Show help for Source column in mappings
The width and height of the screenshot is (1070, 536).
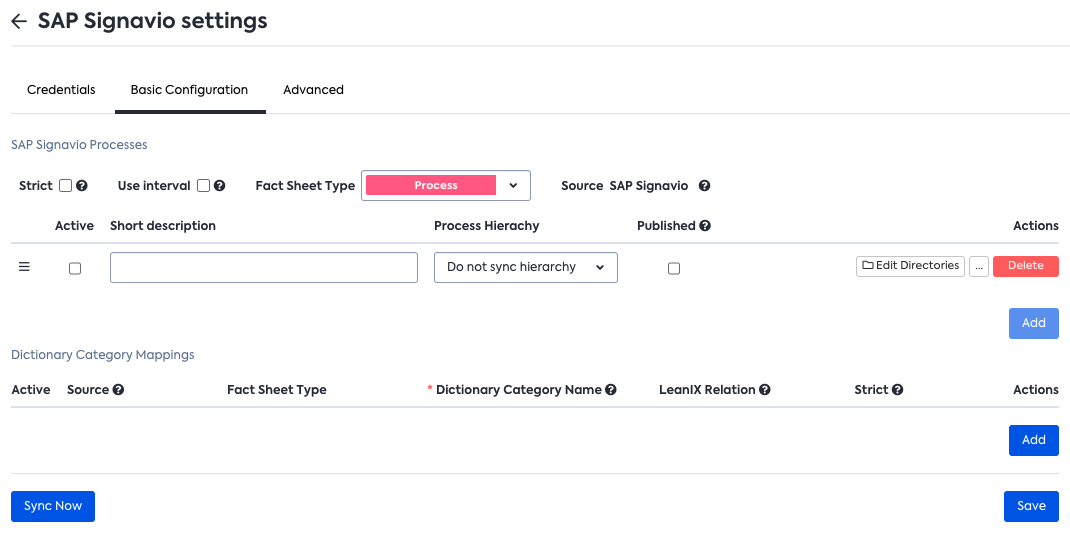(x=118, y=389)
